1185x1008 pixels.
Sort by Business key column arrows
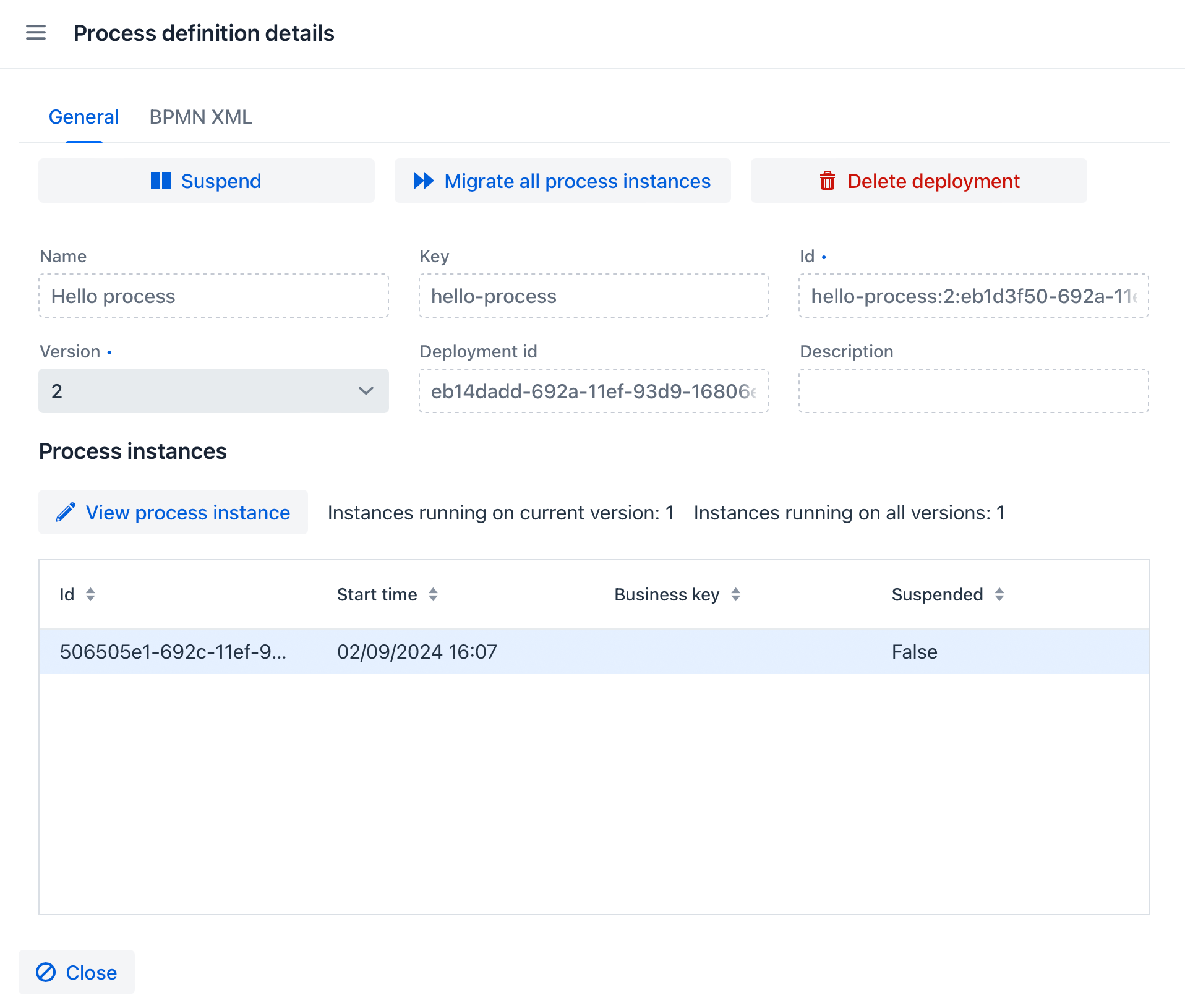click(x=735, y=594)
